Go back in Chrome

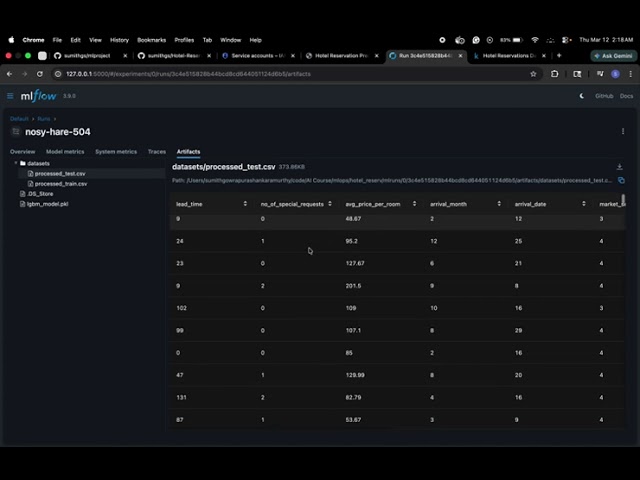[9, 74]
